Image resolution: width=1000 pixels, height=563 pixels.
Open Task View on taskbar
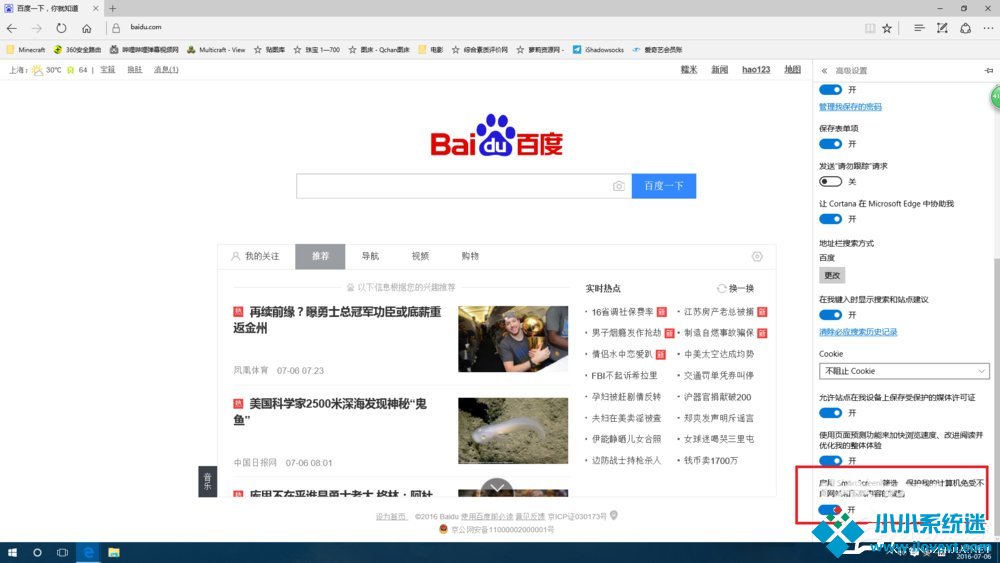coord(62,552)
